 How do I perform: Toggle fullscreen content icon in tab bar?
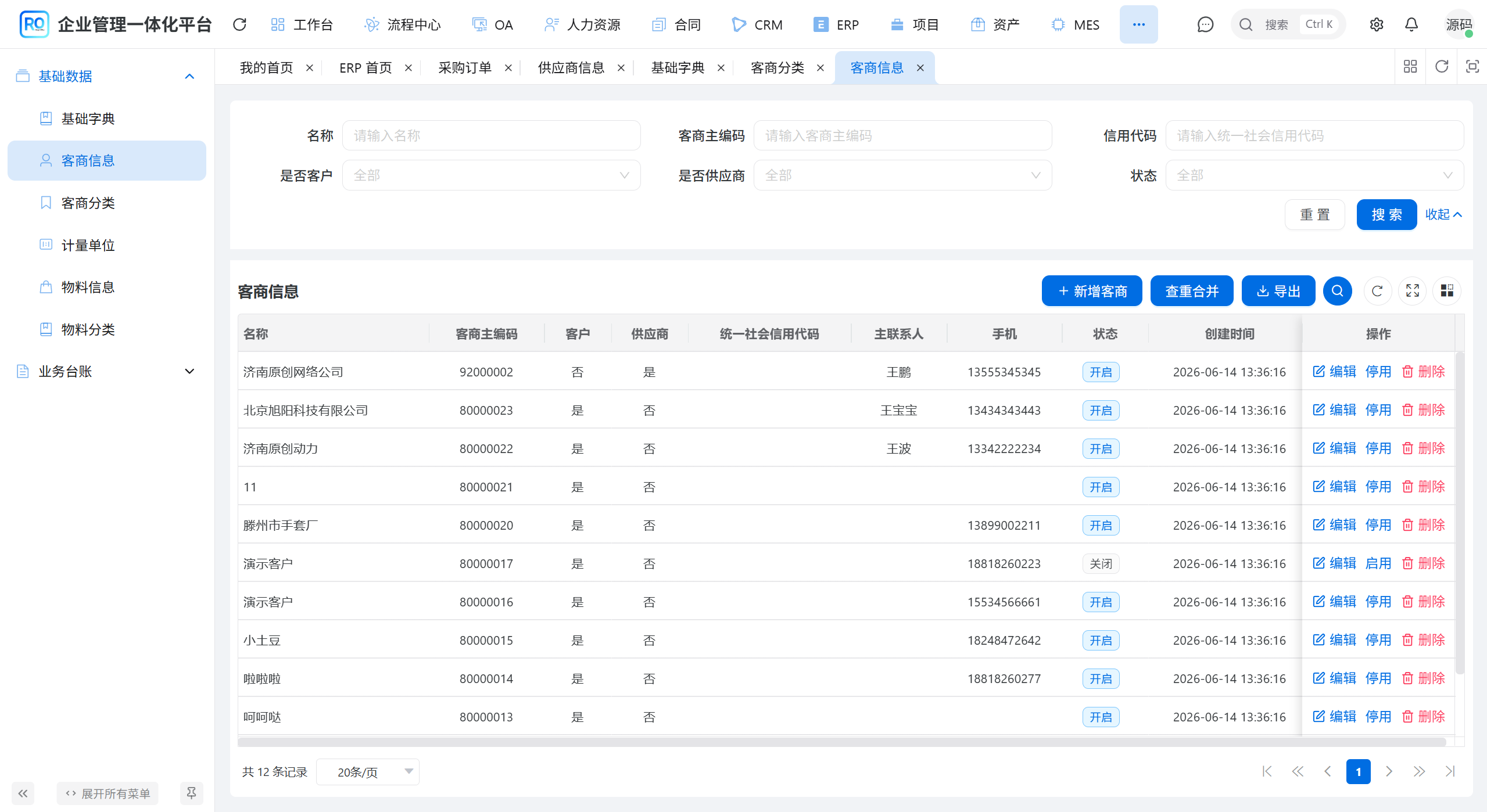[x=1472, y=67]
